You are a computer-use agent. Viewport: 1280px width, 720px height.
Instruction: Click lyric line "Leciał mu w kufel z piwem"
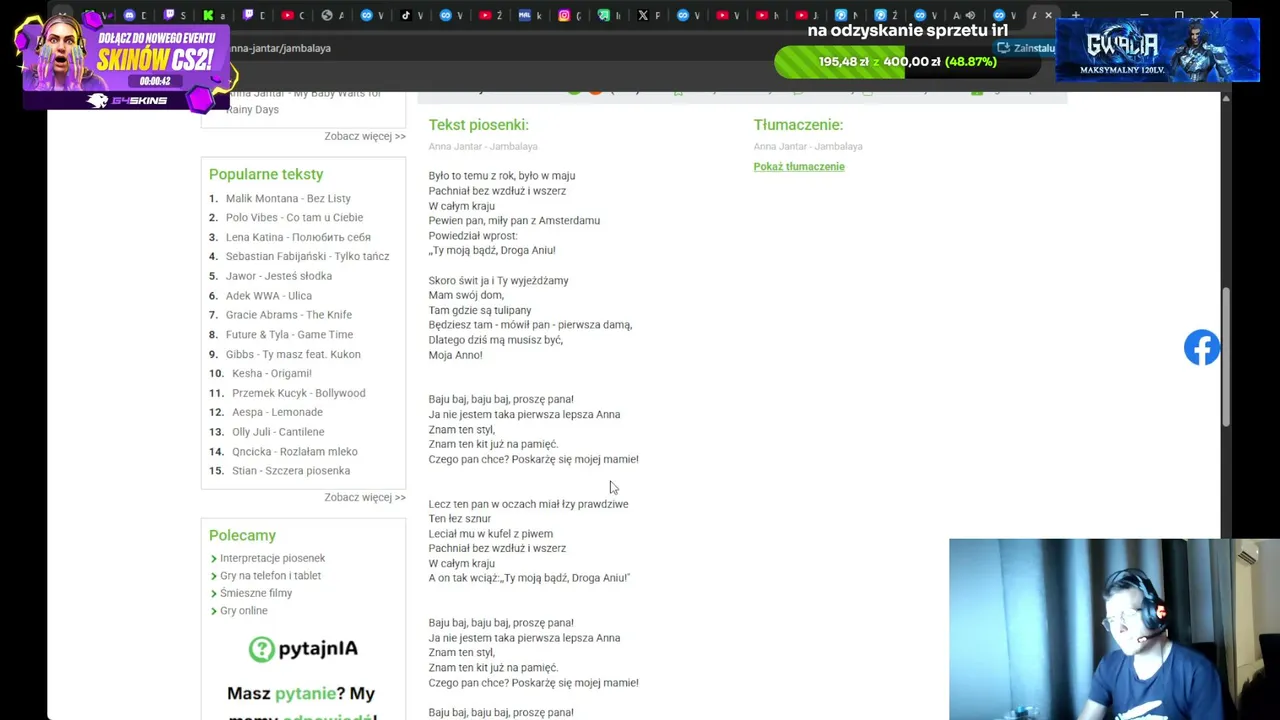pos(491,534)
